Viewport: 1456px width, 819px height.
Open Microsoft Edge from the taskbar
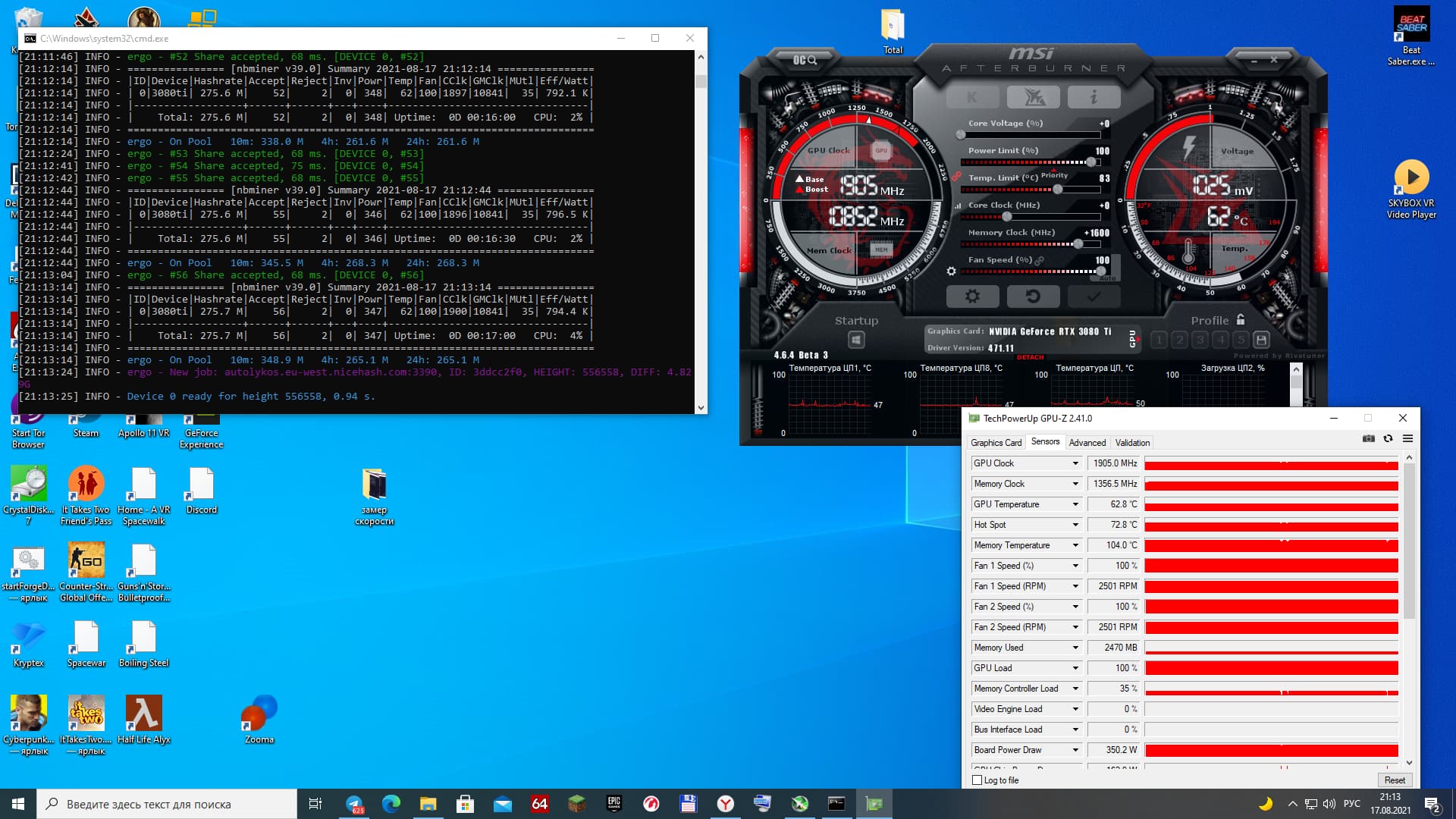point(391,804)
